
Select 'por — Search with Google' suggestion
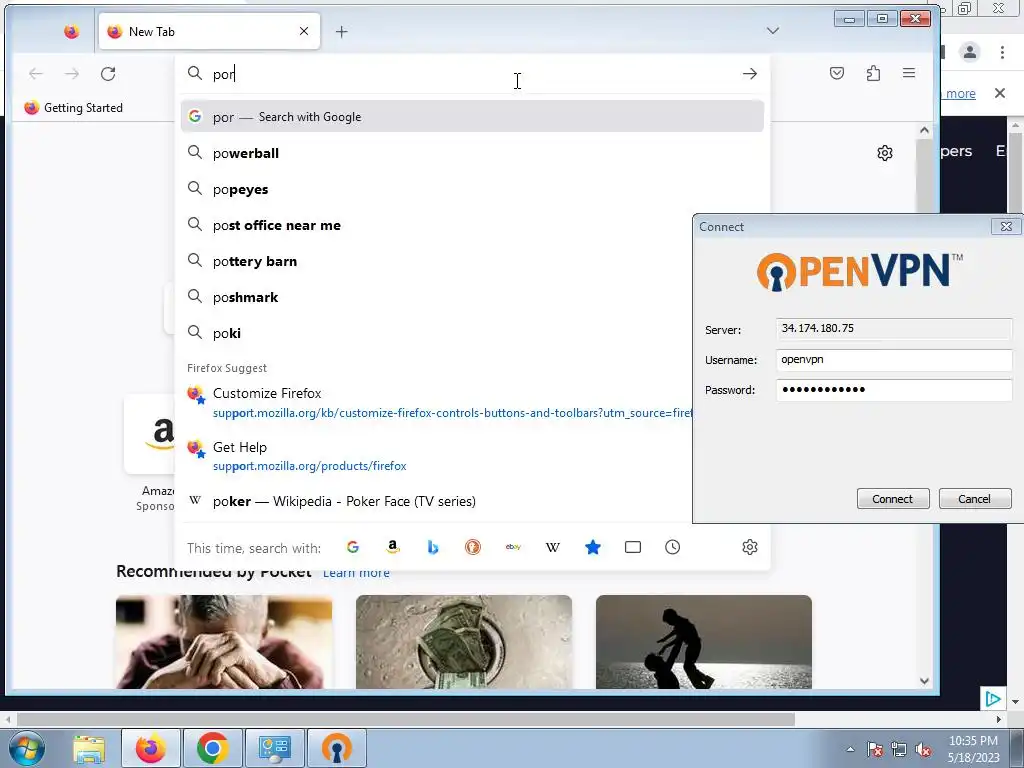pos(472,117)
